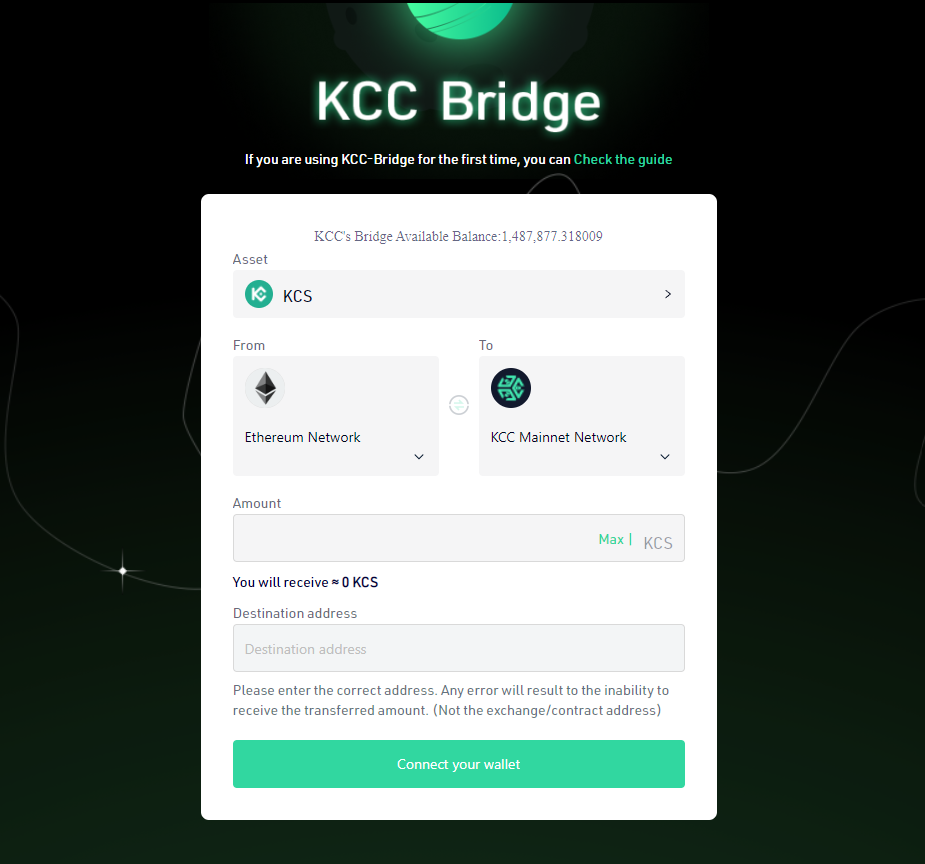This screenshot has height=864, width=925.
Task: Click the KCS token logo icon
Action: point(259,294)
